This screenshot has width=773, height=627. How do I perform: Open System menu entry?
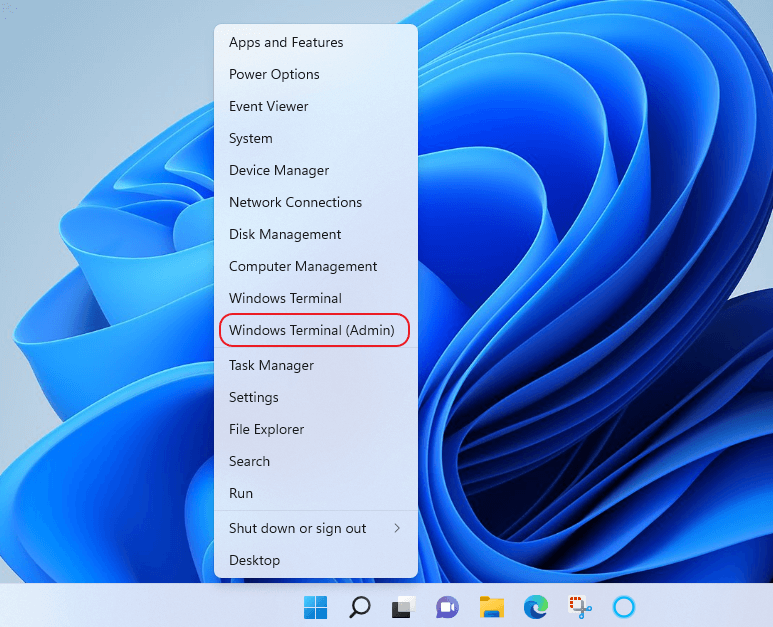316,139
